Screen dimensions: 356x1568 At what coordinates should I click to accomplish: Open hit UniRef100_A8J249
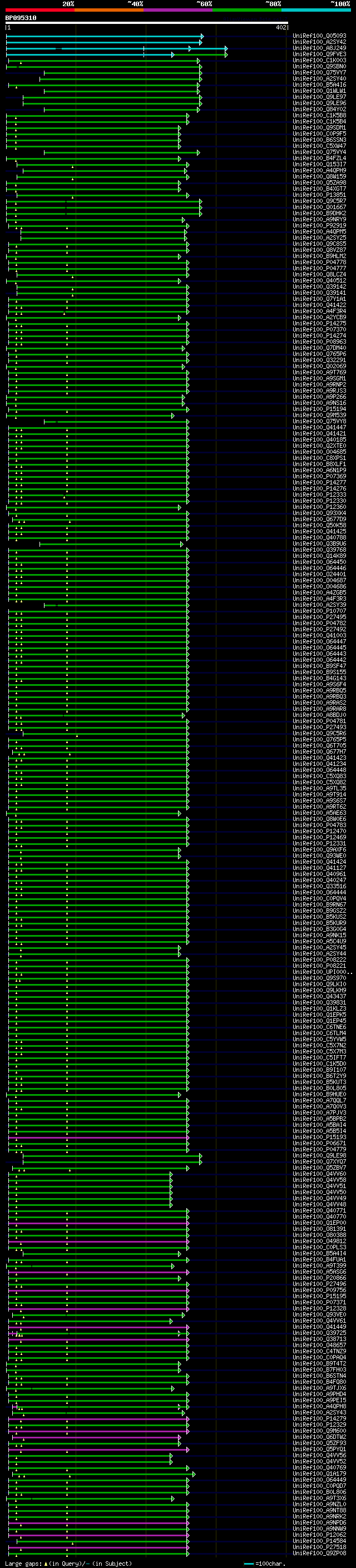[319, 48]
